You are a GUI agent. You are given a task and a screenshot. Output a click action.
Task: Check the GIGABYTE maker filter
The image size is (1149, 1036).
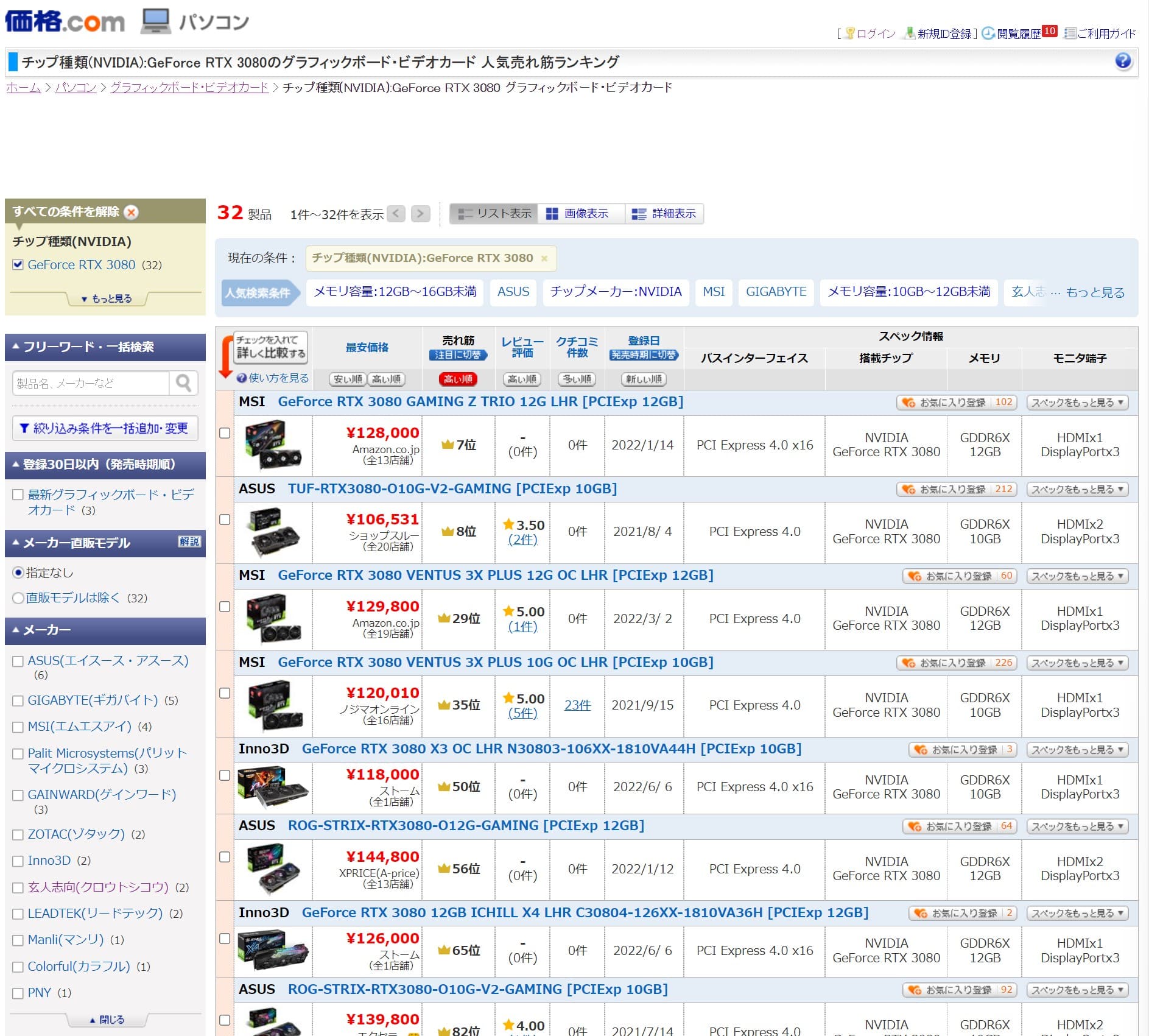18,701
